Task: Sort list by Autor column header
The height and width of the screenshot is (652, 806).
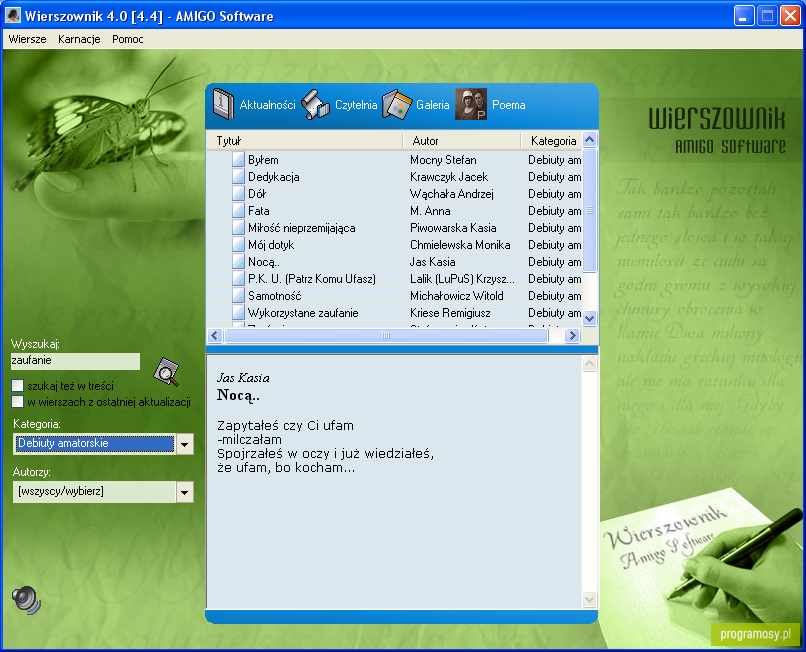Action: [462, 140]
